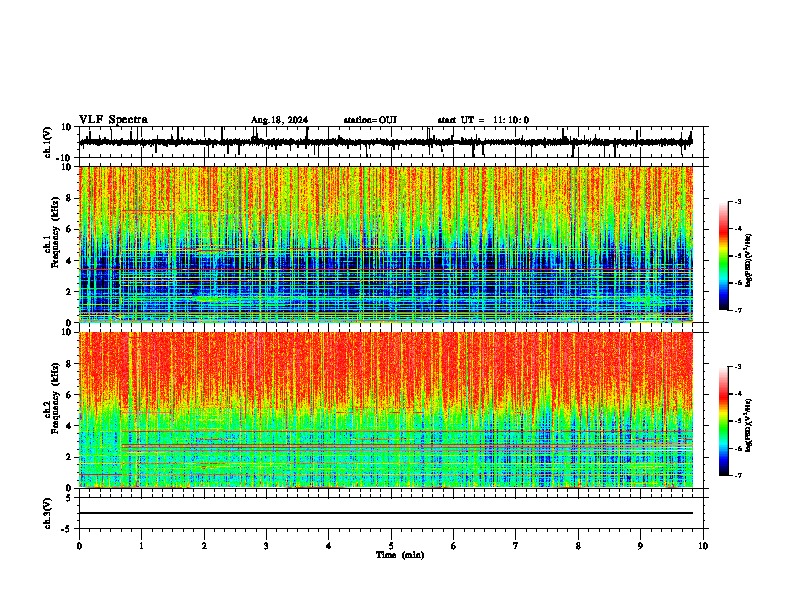Click the time axis tick label "7"
Viewport: 792px width, 612px height.
[516, 546]
